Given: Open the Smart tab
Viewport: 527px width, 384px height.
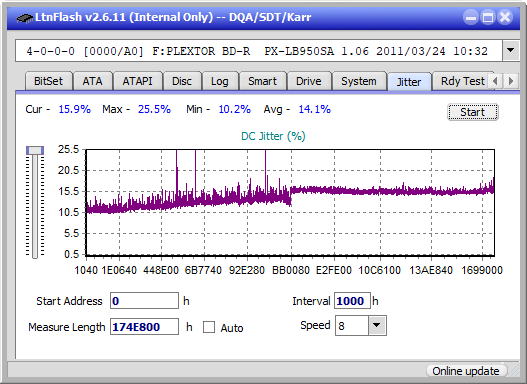Looking at the screenshot, I should click(x=262, y=81).
